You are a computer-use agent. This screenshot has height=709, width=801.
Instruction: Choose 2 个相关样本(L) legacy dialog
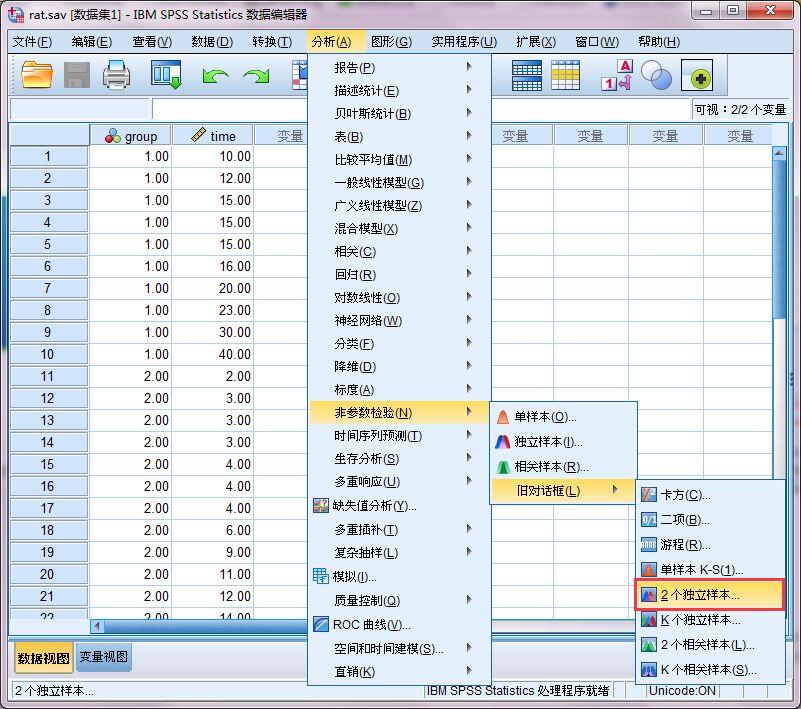[x=710, y=645]
